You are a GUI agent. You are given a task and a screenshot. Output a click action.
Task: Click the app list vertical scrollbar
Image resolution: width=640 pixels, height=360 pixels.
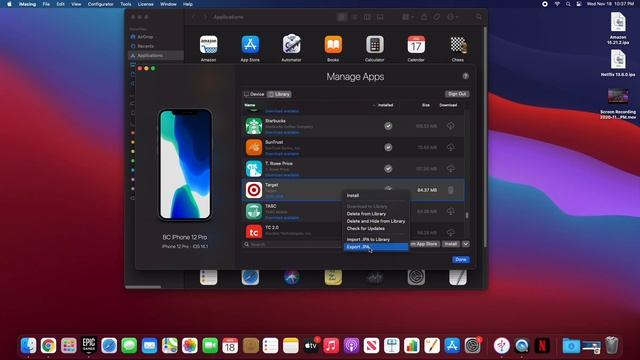(x=467, y=215)
